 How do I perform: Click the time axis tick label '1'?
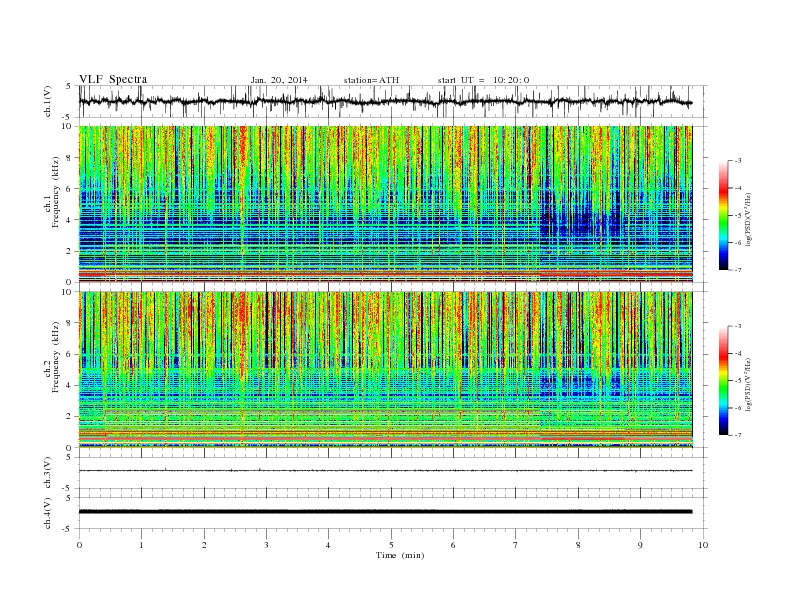click(141, 545)
